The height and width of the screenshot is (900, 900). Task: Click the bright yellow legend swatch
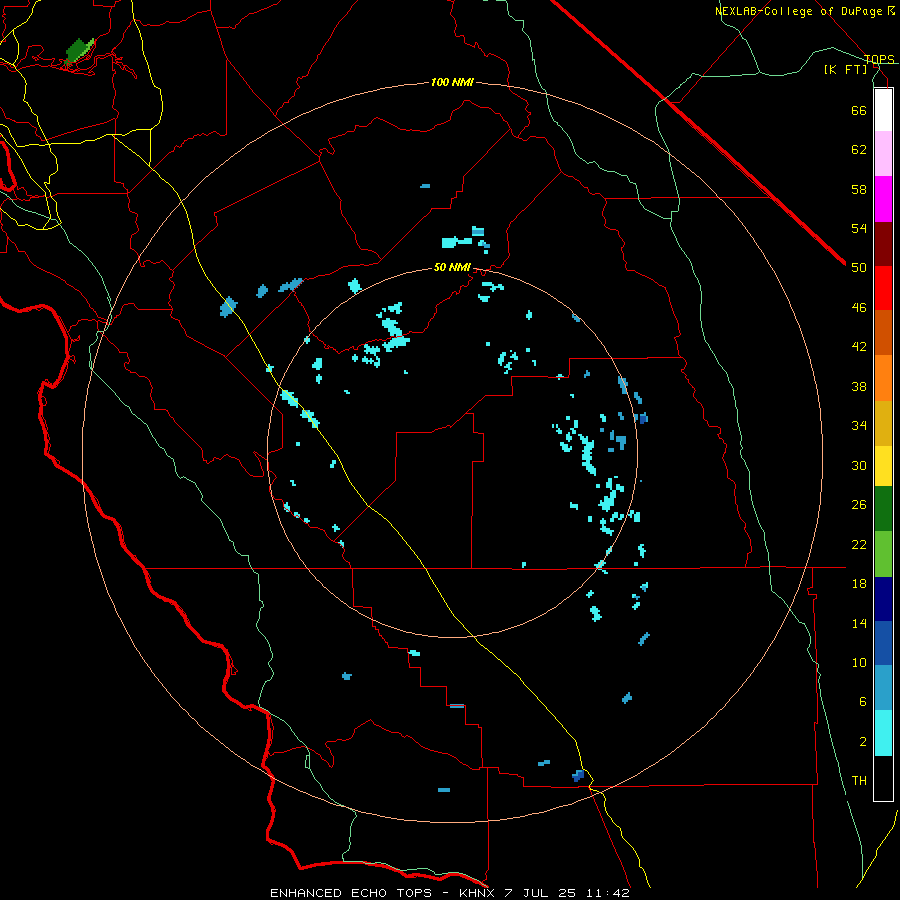pos(883,466)
